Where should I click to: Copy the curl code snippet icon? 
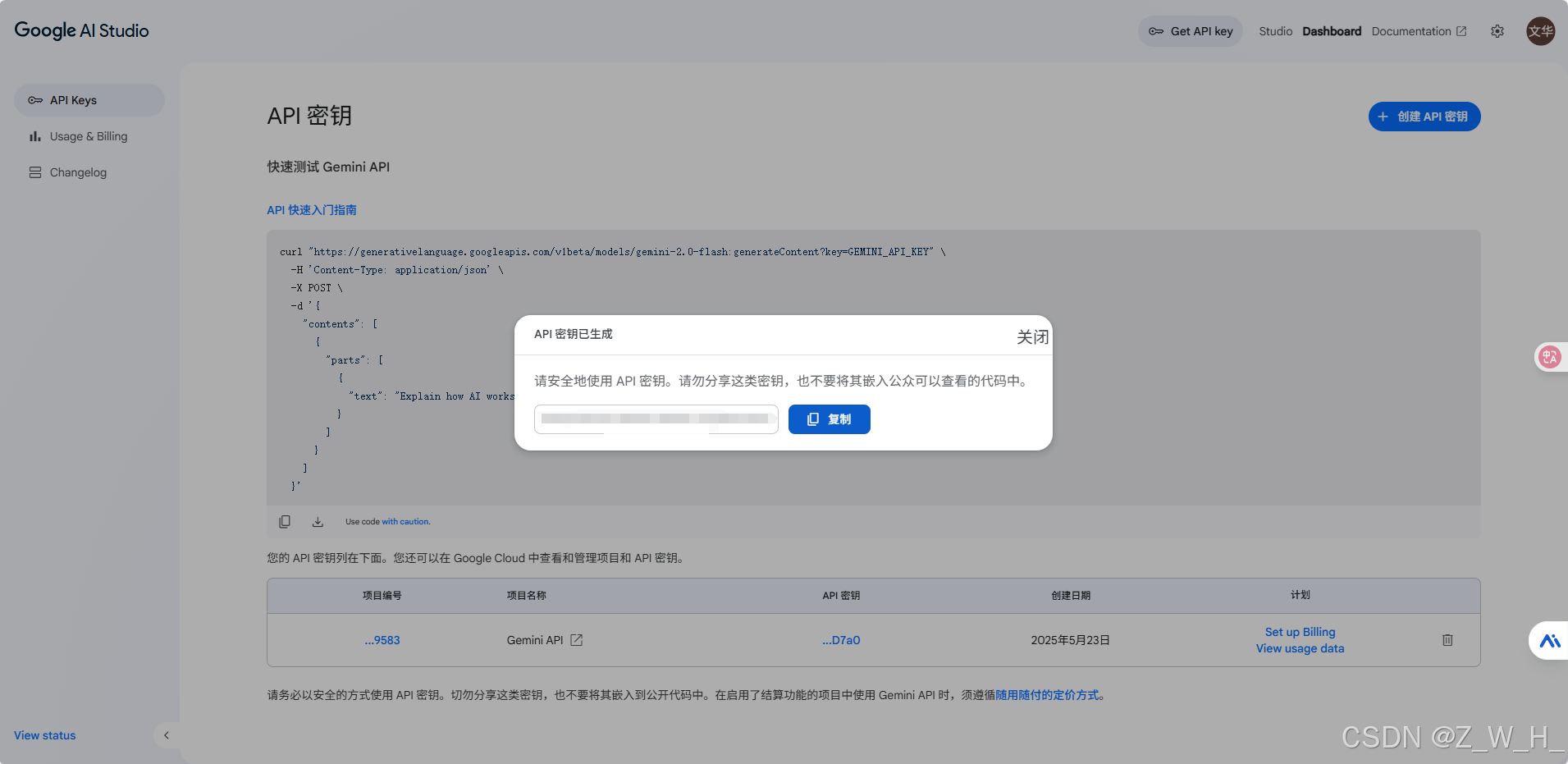pyautogui.click(x=285, y=522)
